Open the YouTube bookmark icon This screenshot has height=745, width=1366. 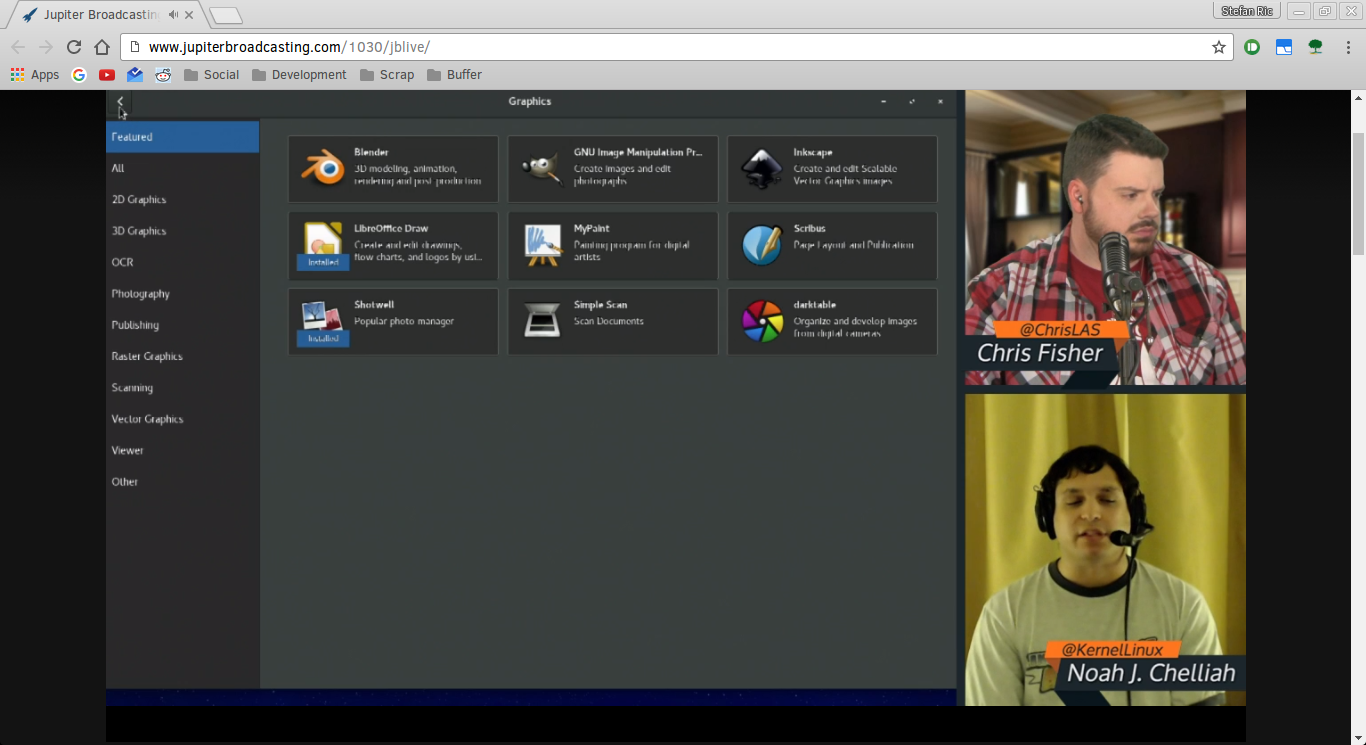[x=107, y=75]
